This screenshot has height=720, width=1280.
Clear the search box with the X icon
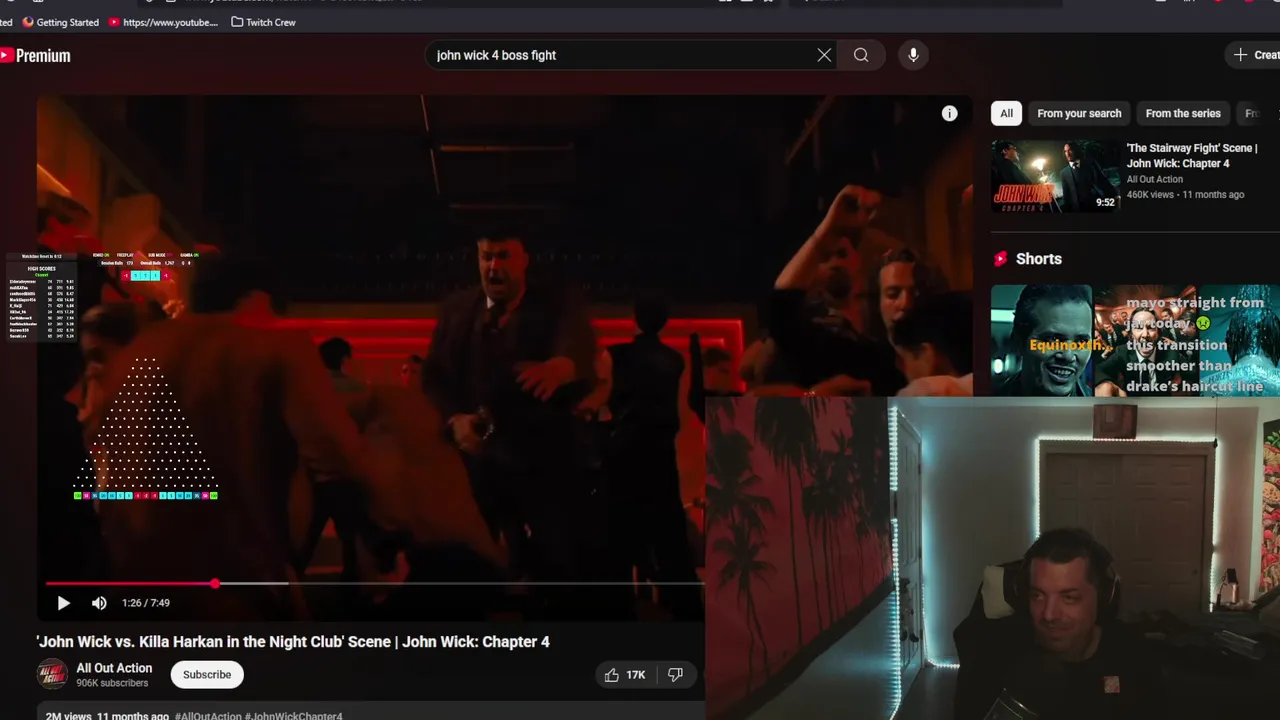pyautogui.click(x=824, y=55)
